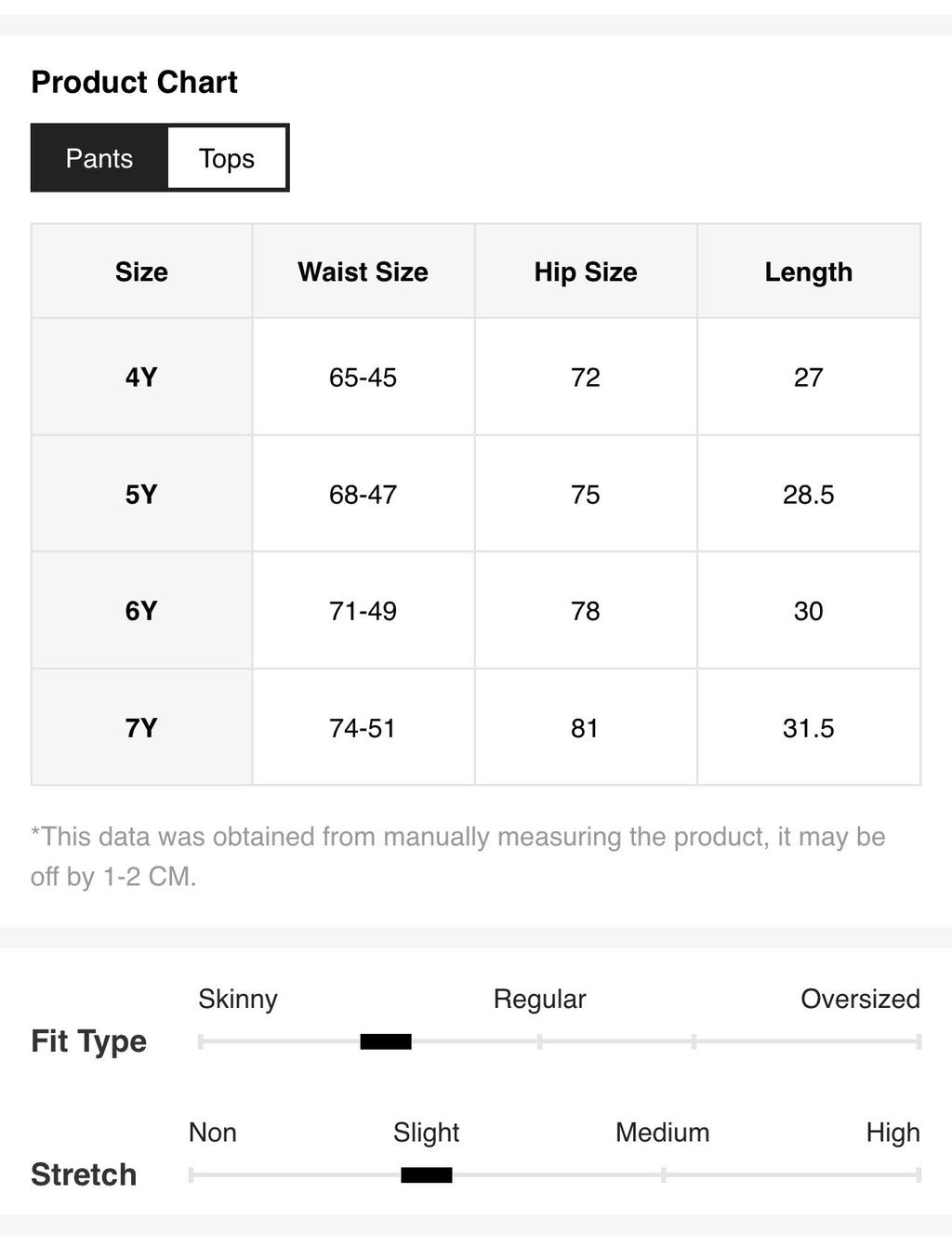
Task: Click the Fit Type slider indicator
Action: pyautogui.click(x=386, y=1041)
